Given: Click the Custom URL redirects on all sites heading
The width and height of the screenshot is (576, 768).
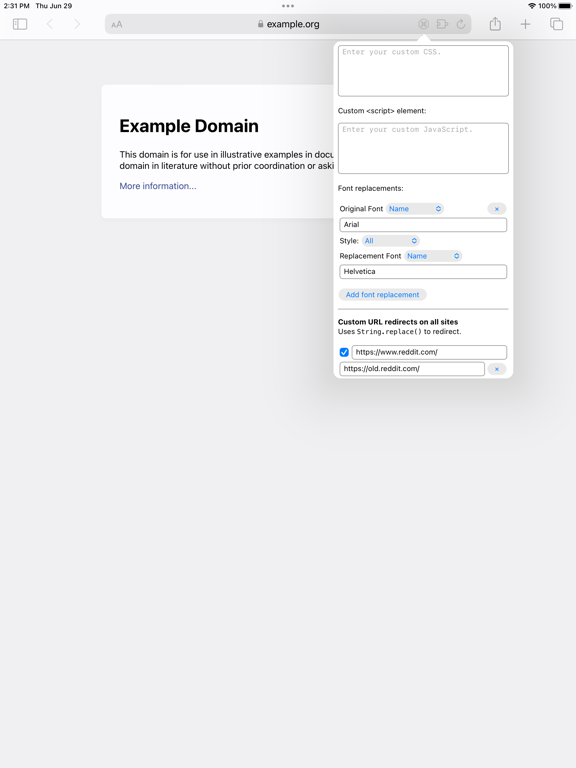Looking at the screenshot, I should pyautogui.click(x=398, y=322).
